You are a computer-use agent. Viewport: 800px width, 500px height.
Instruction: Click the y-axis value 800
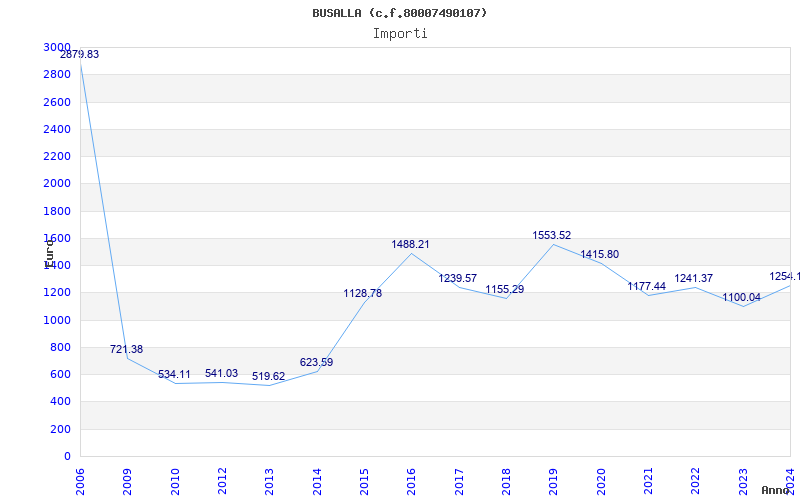pos(60,347)
